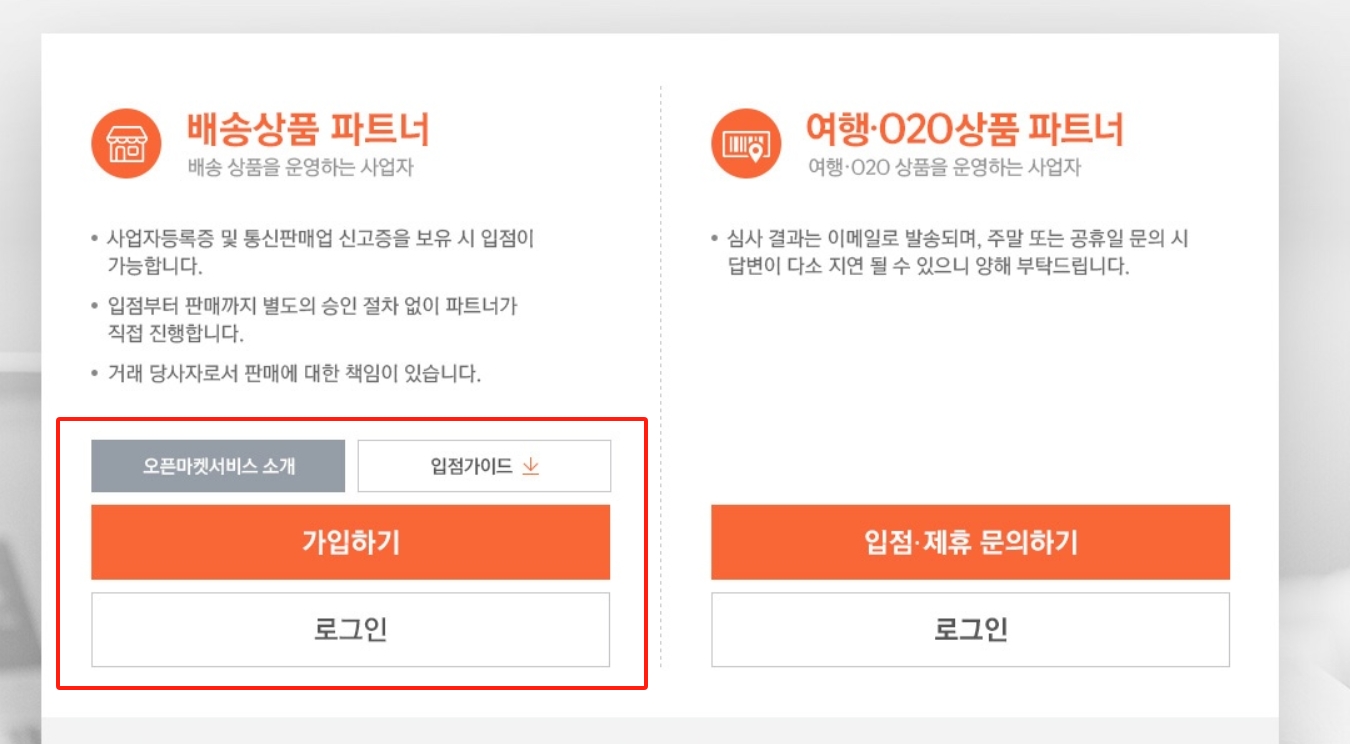Select the 여행·O2O상품 파트너 heading
This screenshot has height=744, width=1350.
[x=965, y=130]
